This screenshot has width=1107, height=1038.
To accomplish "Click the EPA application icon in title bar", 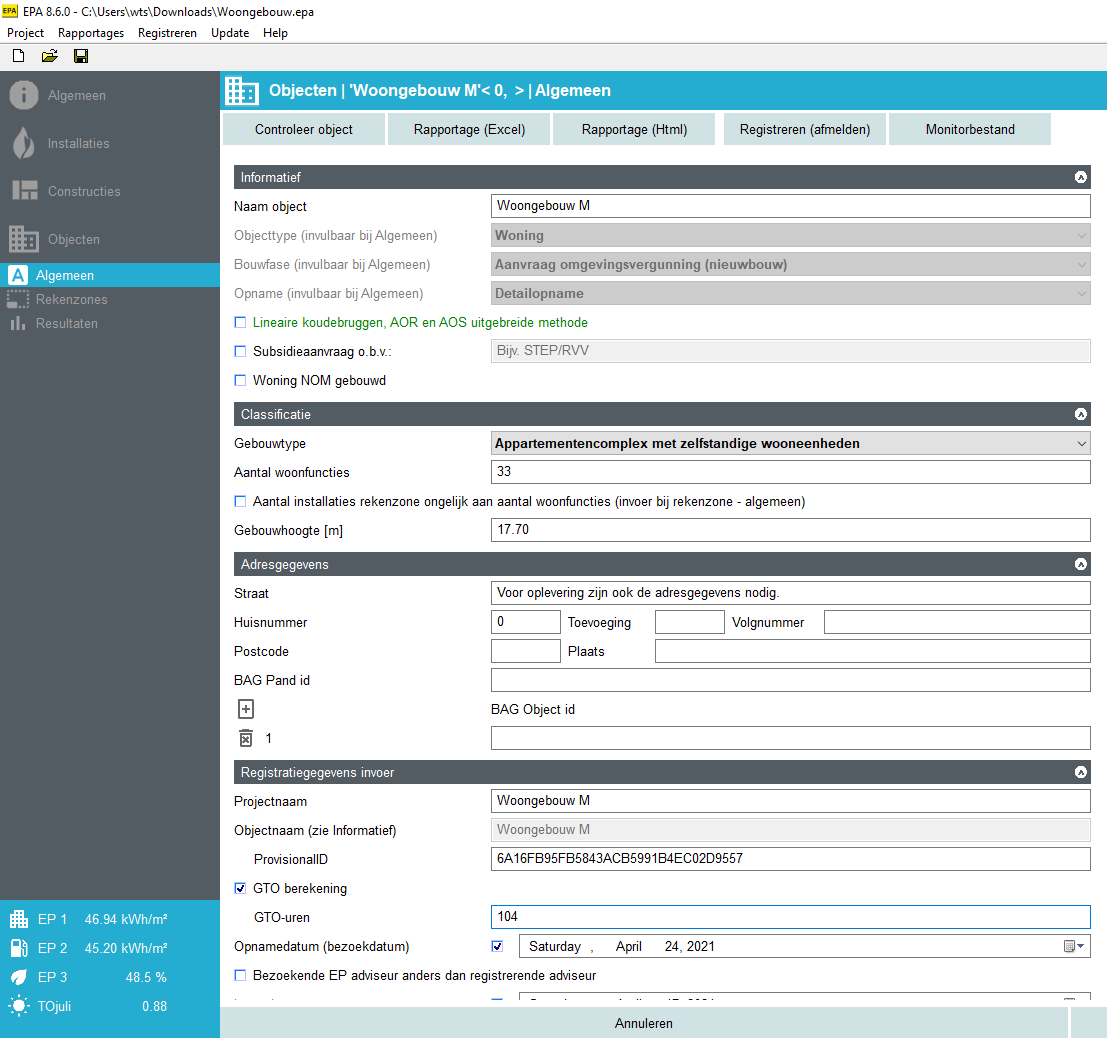I will (x=10, y=11).
